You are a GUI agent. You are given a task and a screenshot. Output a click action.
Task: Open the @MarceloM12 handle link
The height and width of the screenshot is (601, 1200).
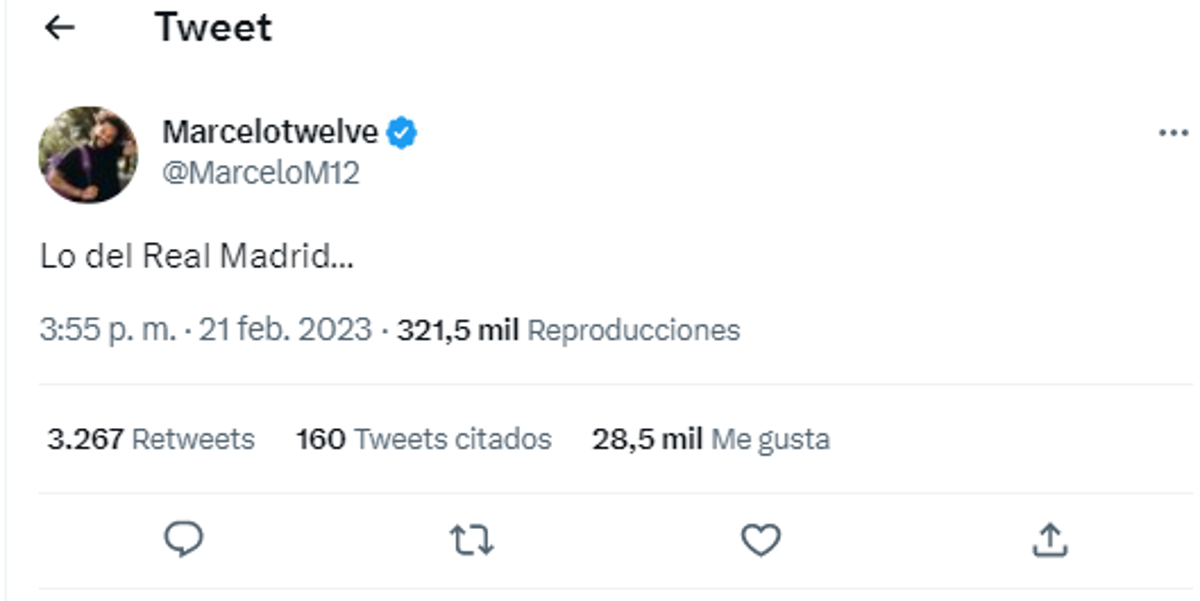pos(261,173)
